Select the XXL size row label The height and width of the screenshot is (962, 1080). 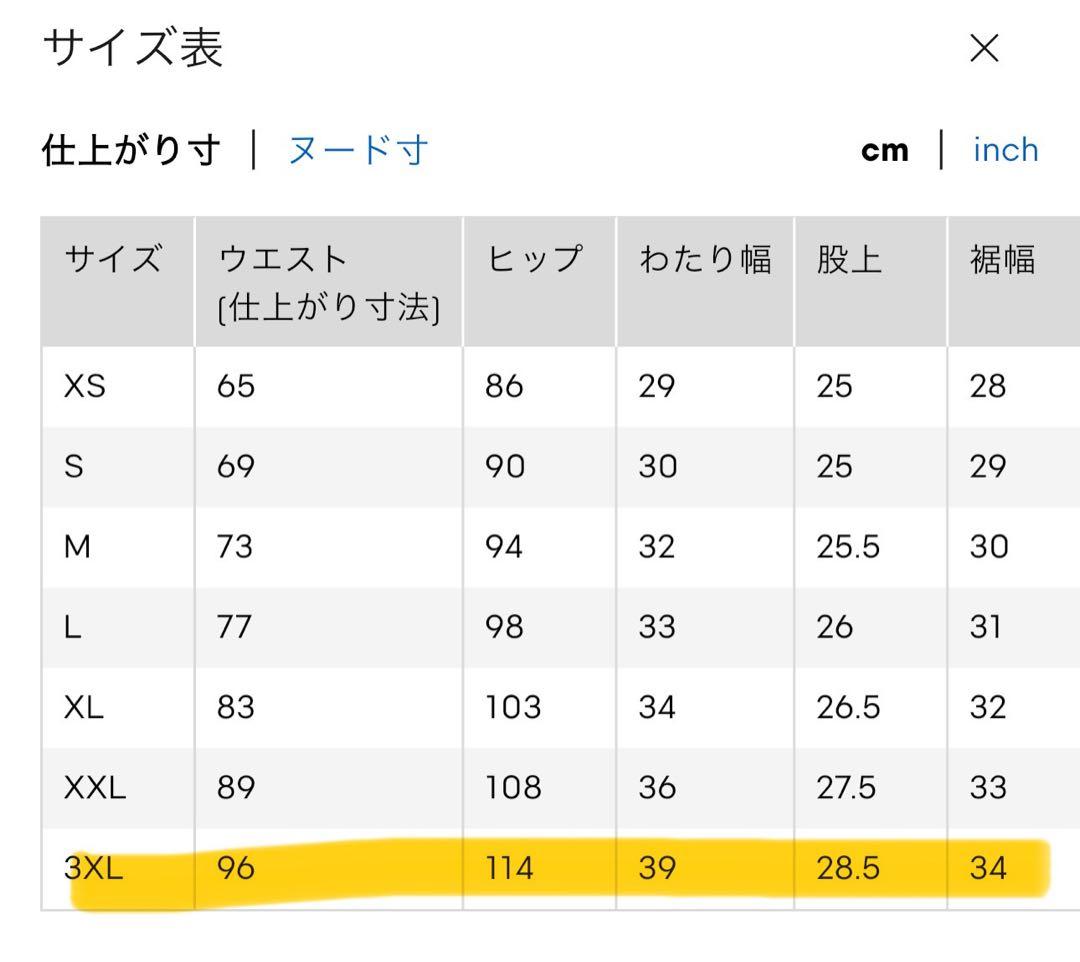(95, 788)
